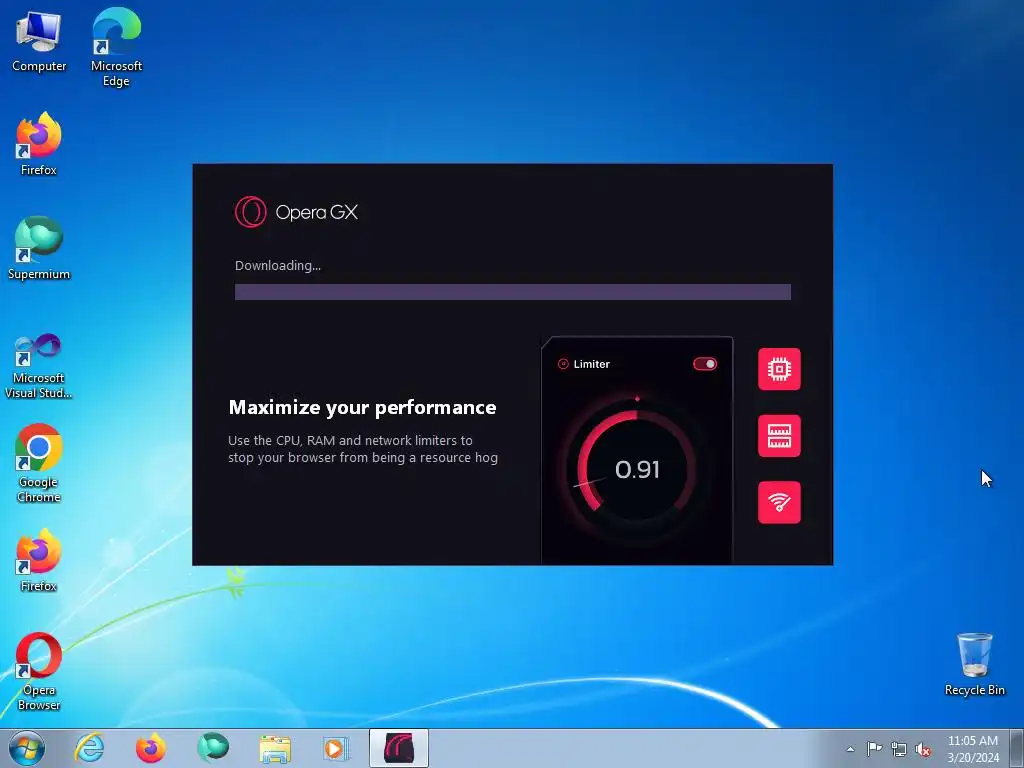Select the Google Chrome desktop shortcut
This screenshot has width=1024, height=768.
39,464
